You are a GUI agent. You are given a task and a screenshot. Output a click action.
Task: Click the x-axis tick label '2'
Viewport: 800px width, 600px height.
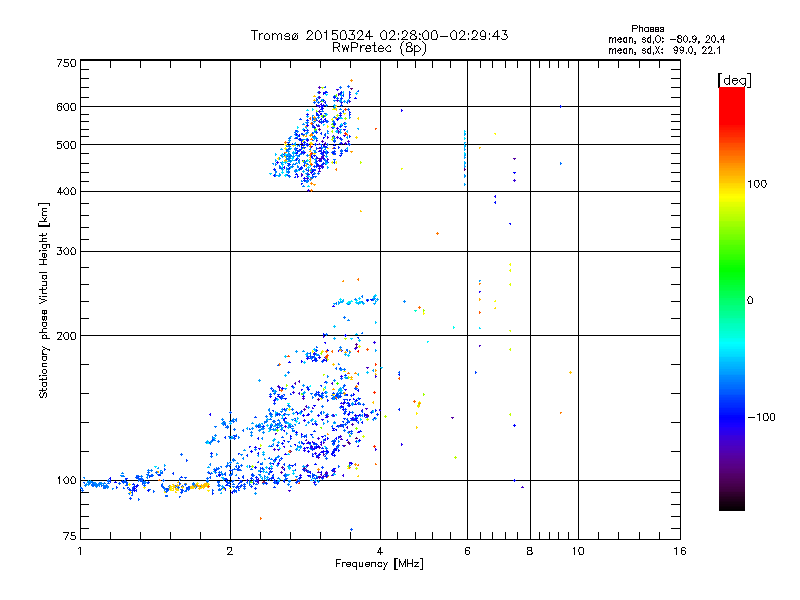(230, 551)
